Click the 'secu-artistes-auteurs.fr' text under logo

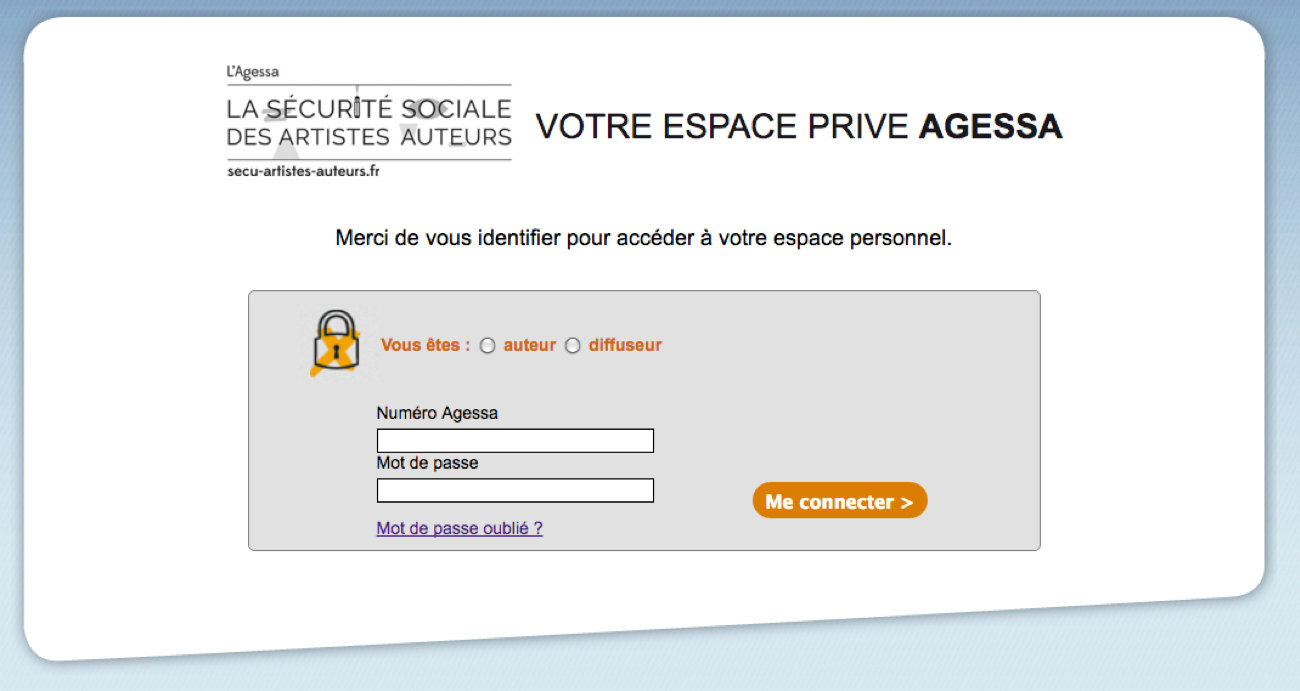(303, 171)
